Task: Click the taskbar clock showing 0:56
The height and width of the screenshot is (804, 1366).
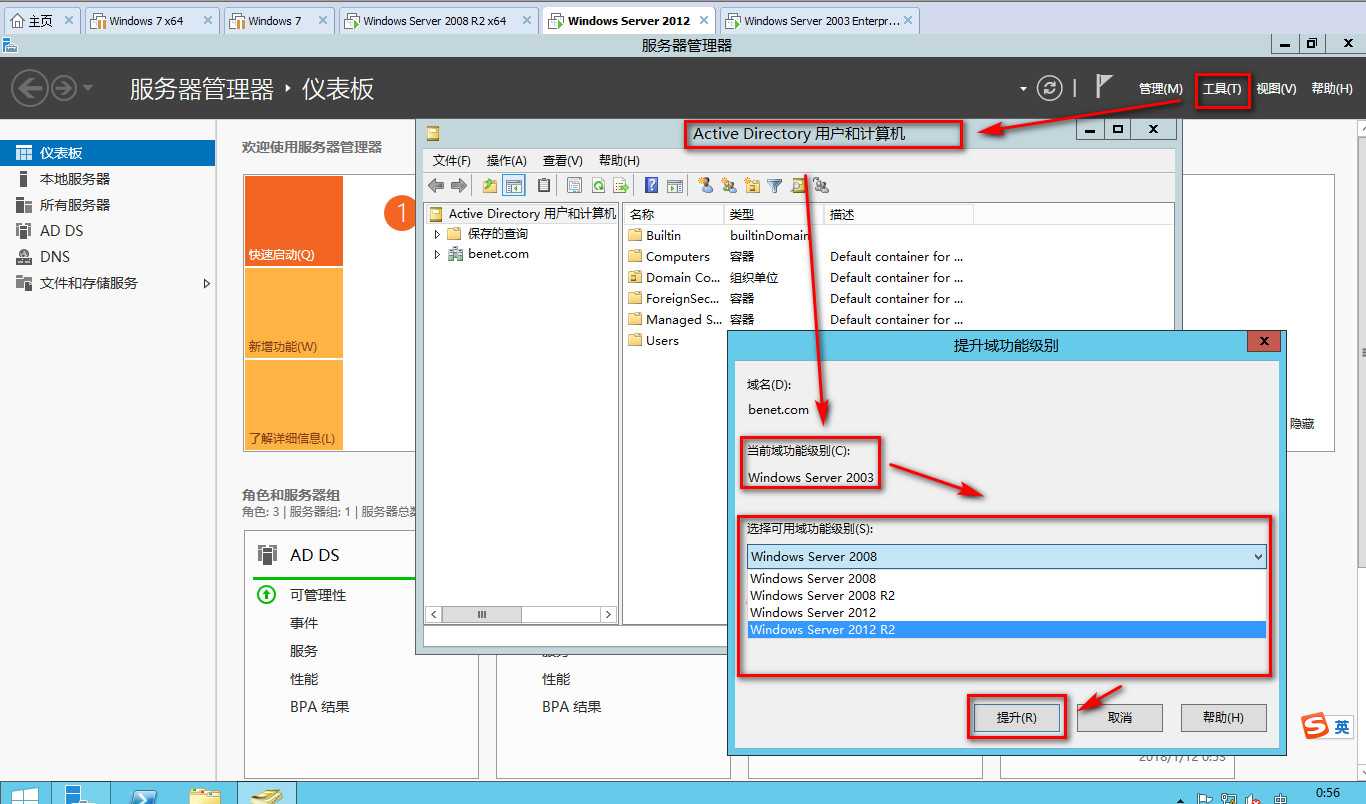Action: (1328, 793)
